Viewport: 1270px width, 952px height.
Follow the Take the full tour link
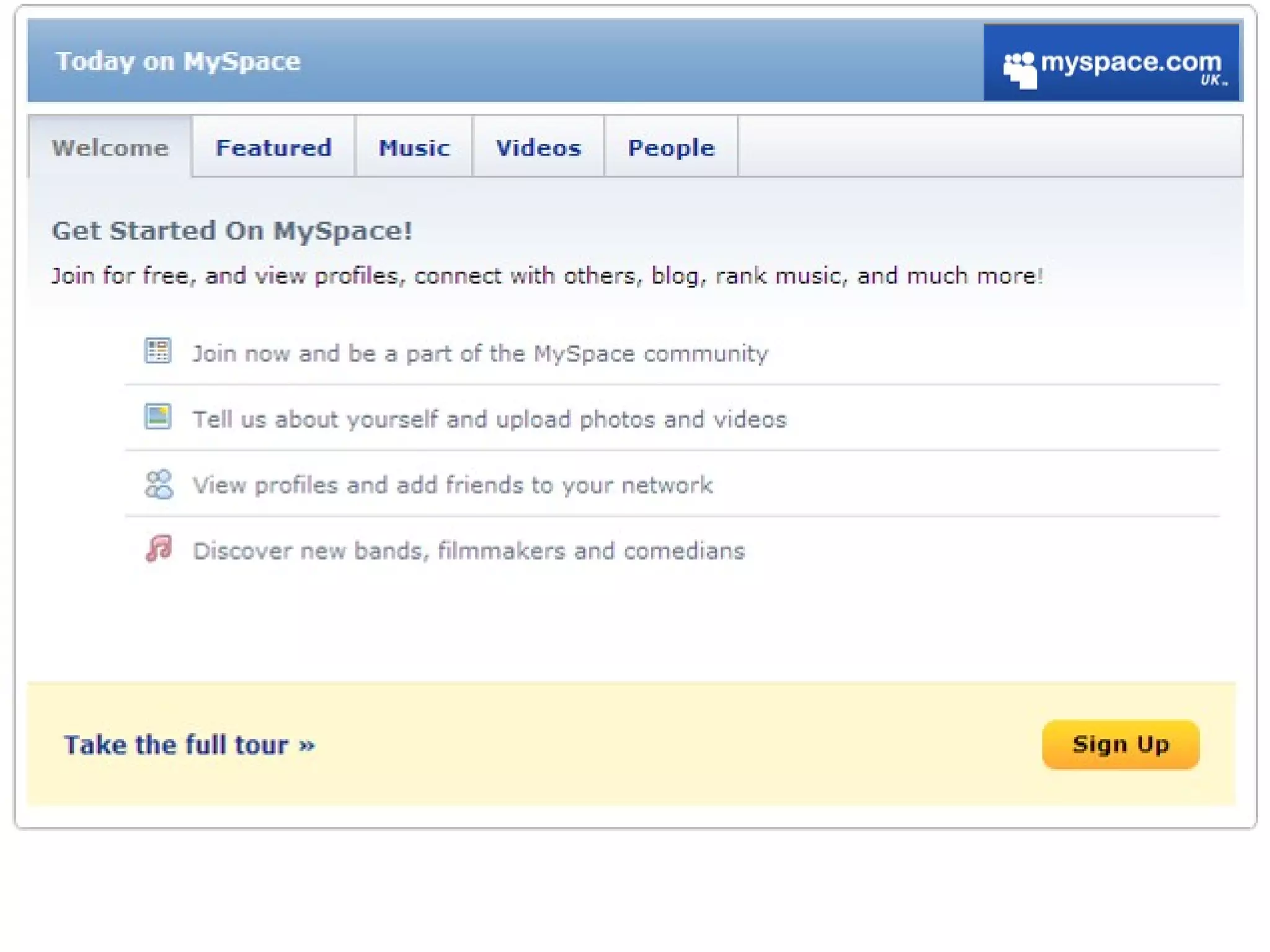click(189, 744)
